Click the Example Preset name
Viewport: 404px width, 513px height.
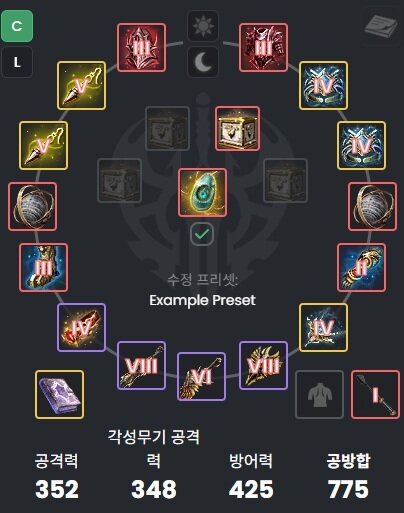tap(202, 300)
